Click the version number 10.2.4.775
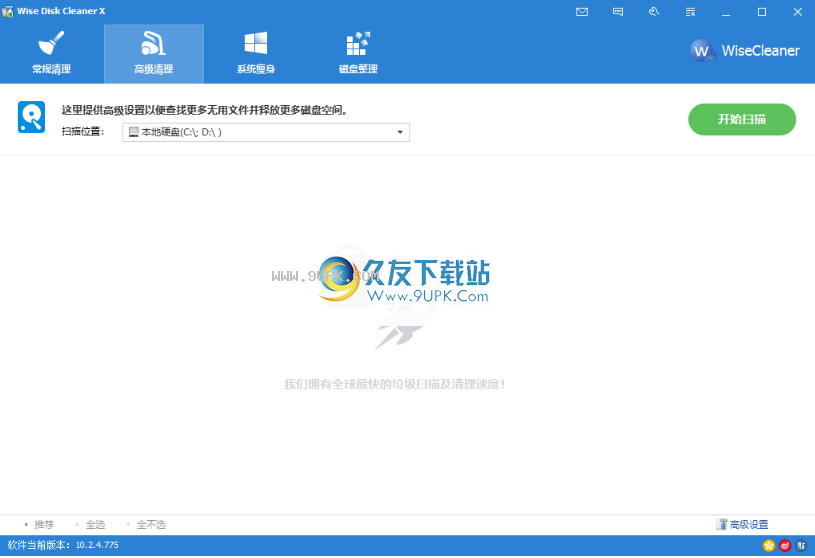 click(97, 545)
